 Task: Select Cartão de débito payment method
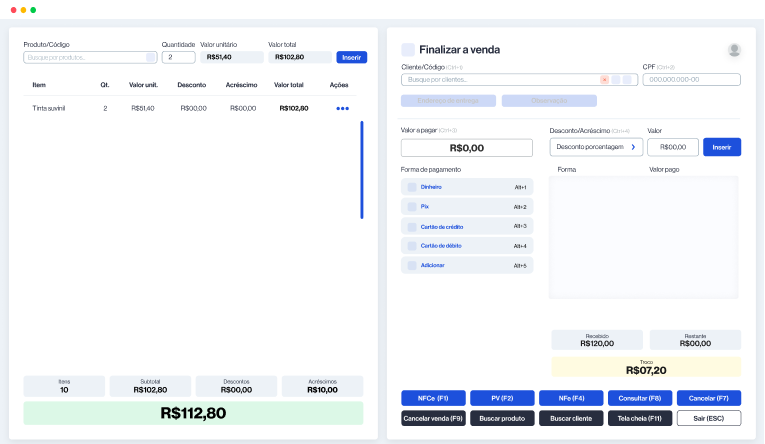pyautogui.click(x=467, y=246)
